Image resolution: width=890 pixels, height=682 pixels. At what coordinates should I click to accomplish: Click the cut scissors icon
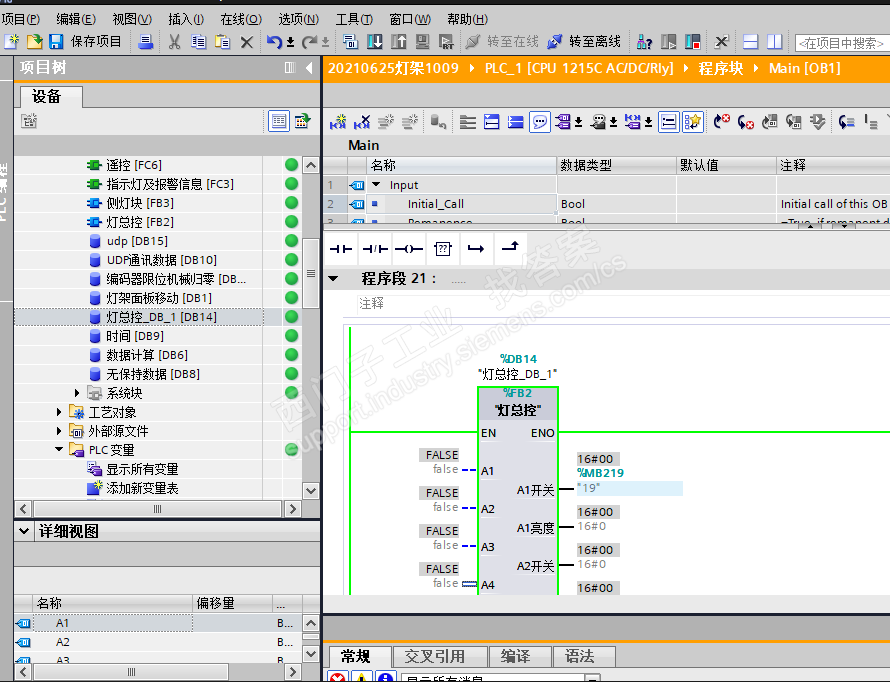(174, 42)
